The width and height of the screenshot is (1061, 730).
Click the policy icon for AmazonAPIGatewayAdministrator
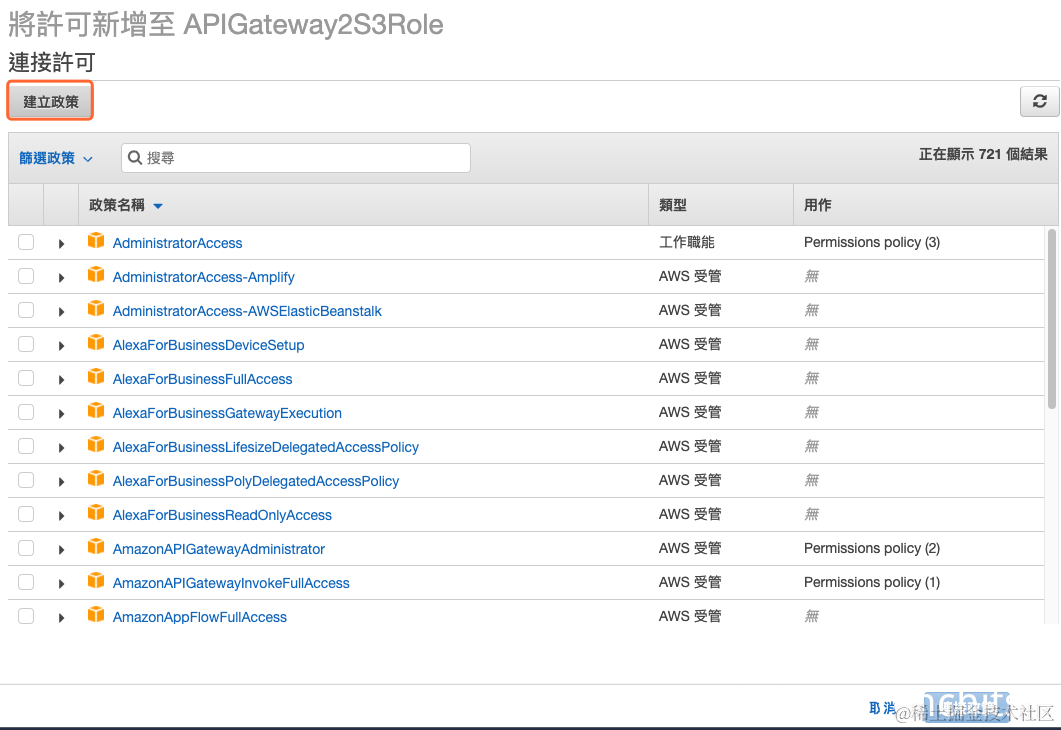click(x=96, y=547)
